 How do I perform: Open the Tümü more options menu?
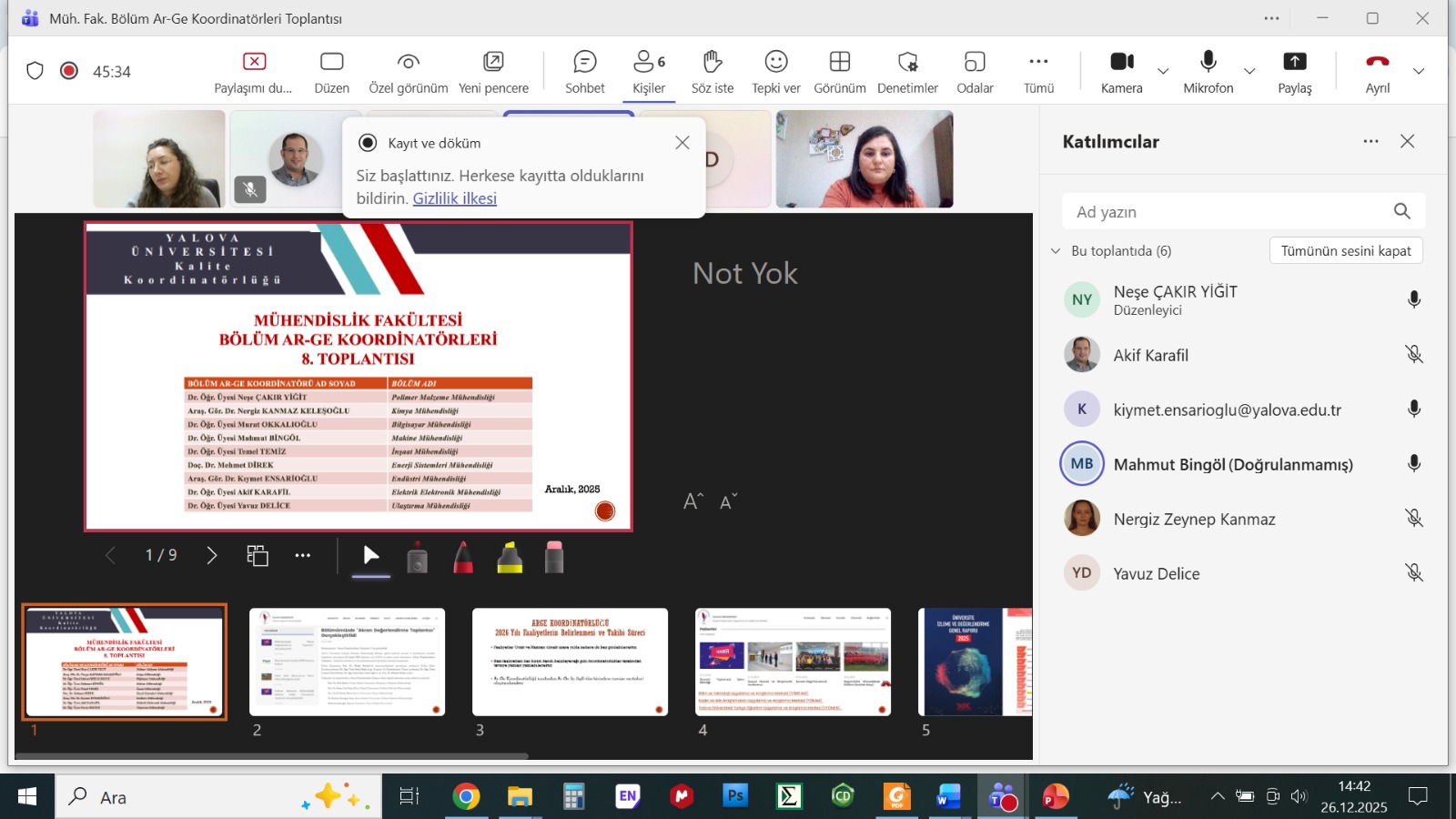click(1038, 72)
